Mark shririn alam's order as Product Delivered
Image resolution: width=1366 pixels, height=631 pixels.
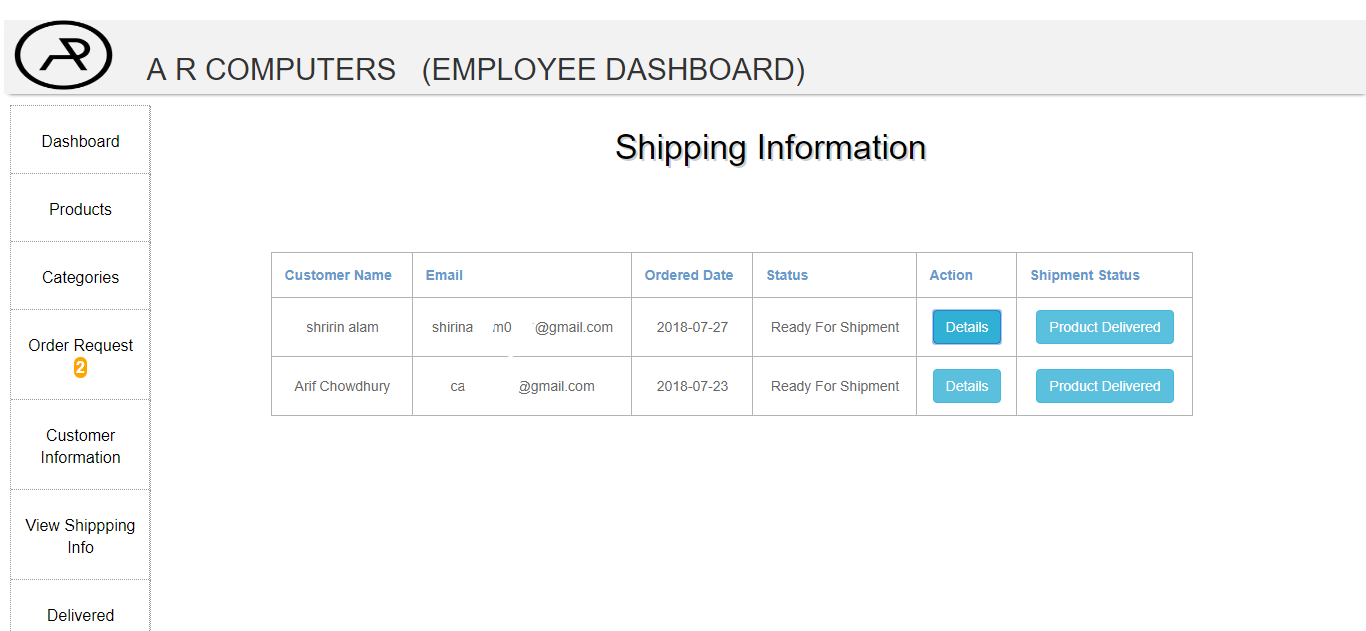click(1104, 327)
